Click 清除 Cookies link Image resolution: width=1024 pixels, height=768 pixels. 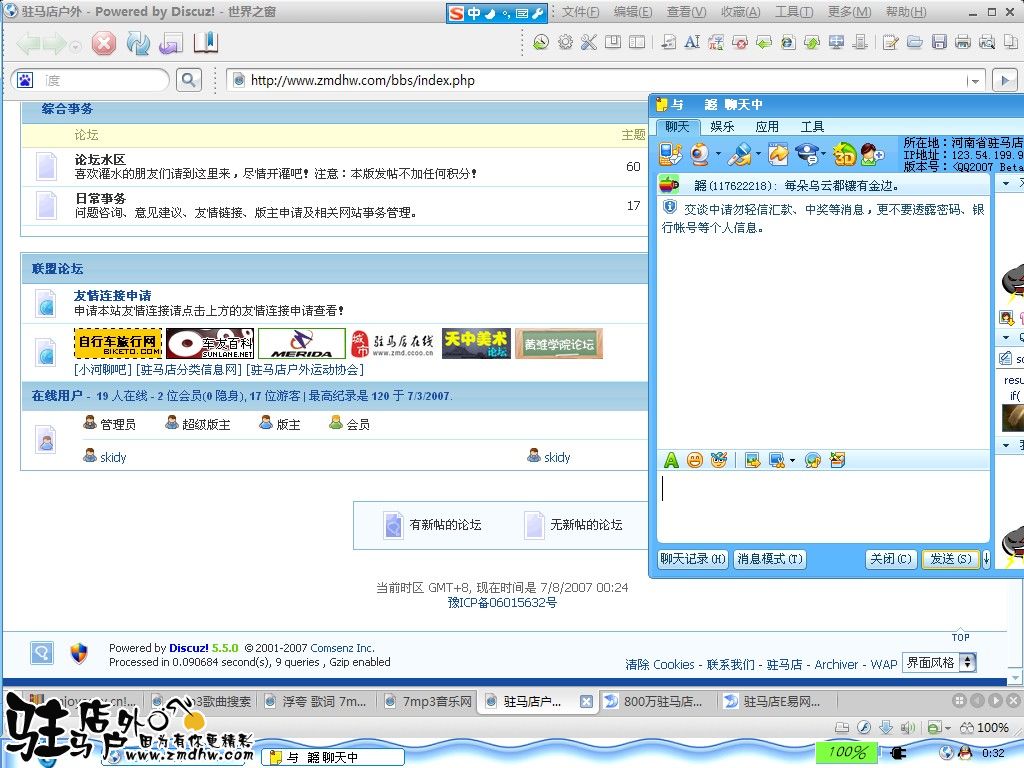pyautogui.click(x=660, y=664)
